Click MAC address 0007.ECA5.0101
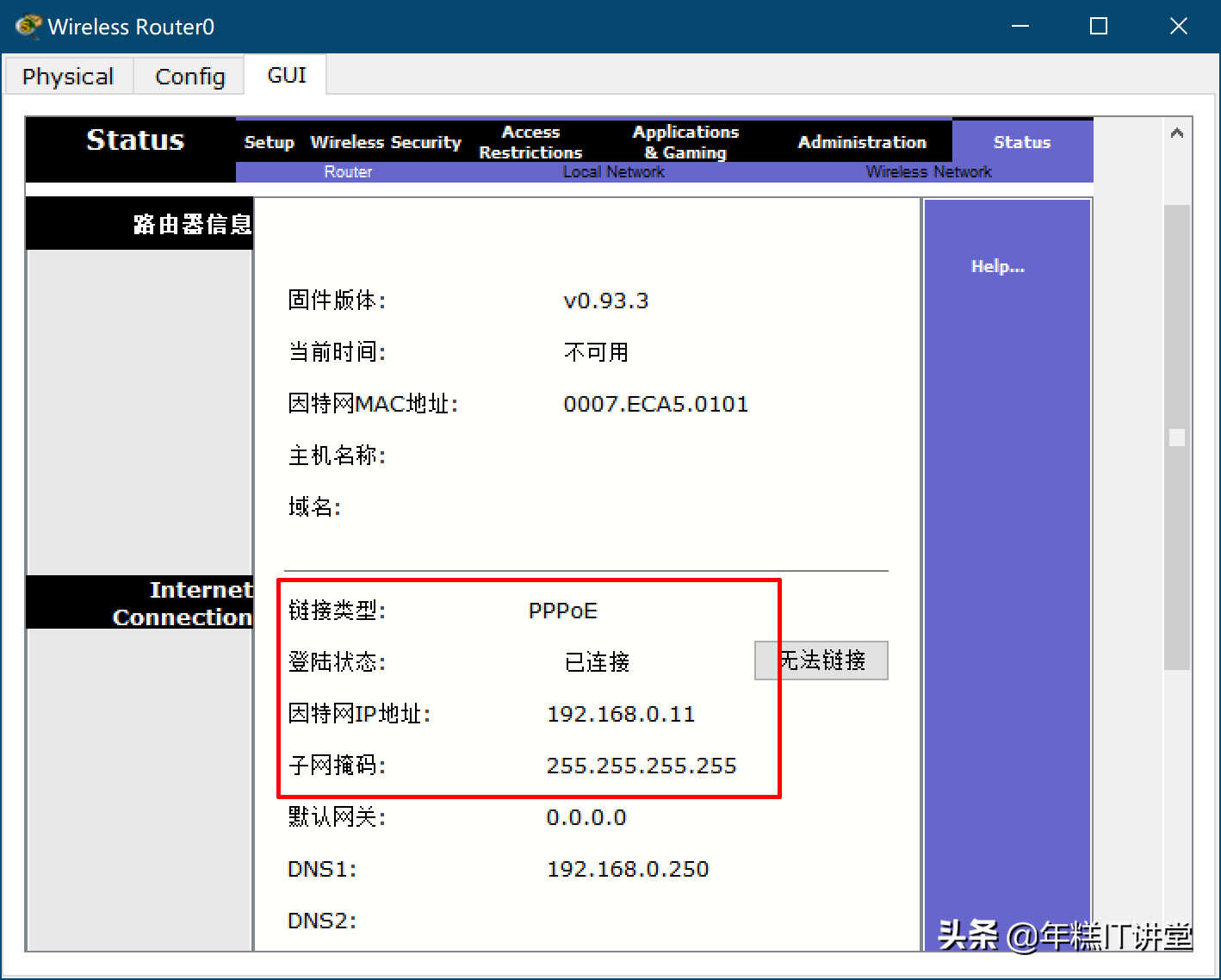Image resolution: width=1221 pixels, height=980 pixels. point(655,404)
